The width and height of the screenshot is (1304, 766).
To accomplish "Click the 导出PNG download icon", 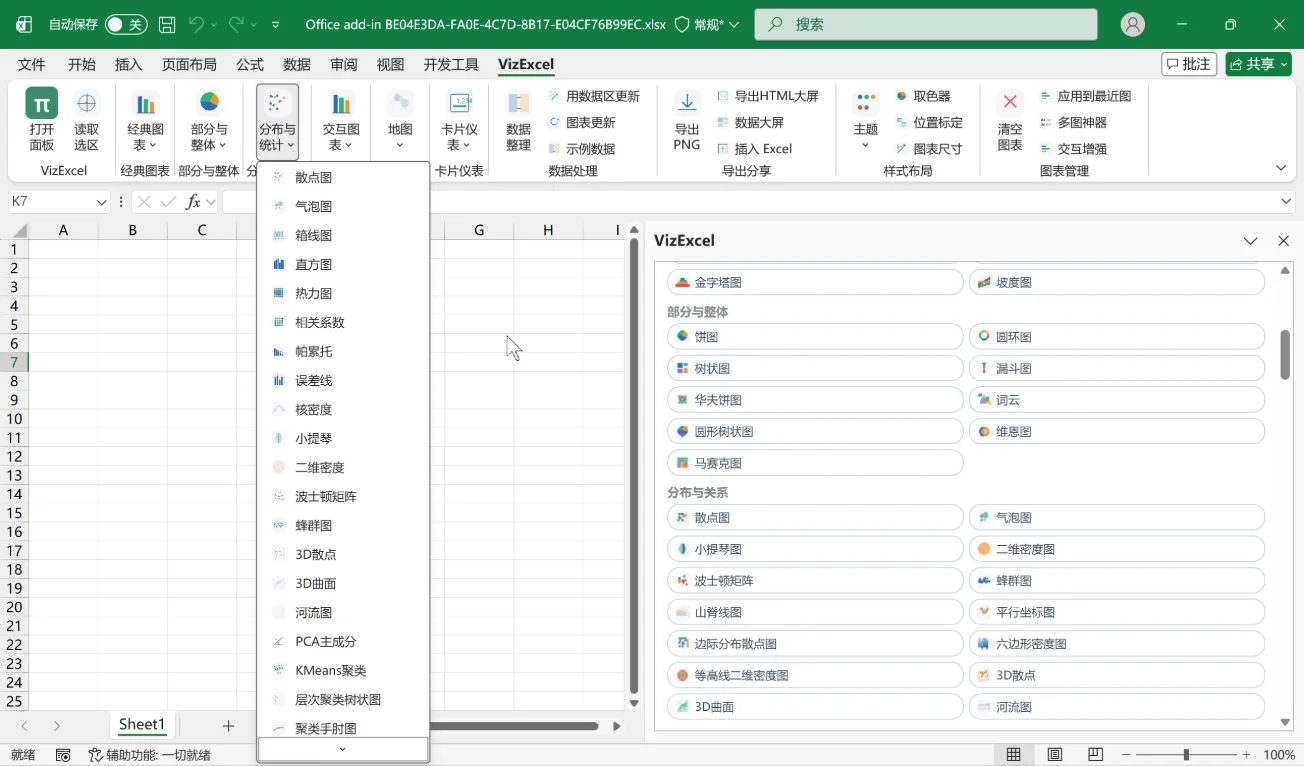I will tap(687, 102).
